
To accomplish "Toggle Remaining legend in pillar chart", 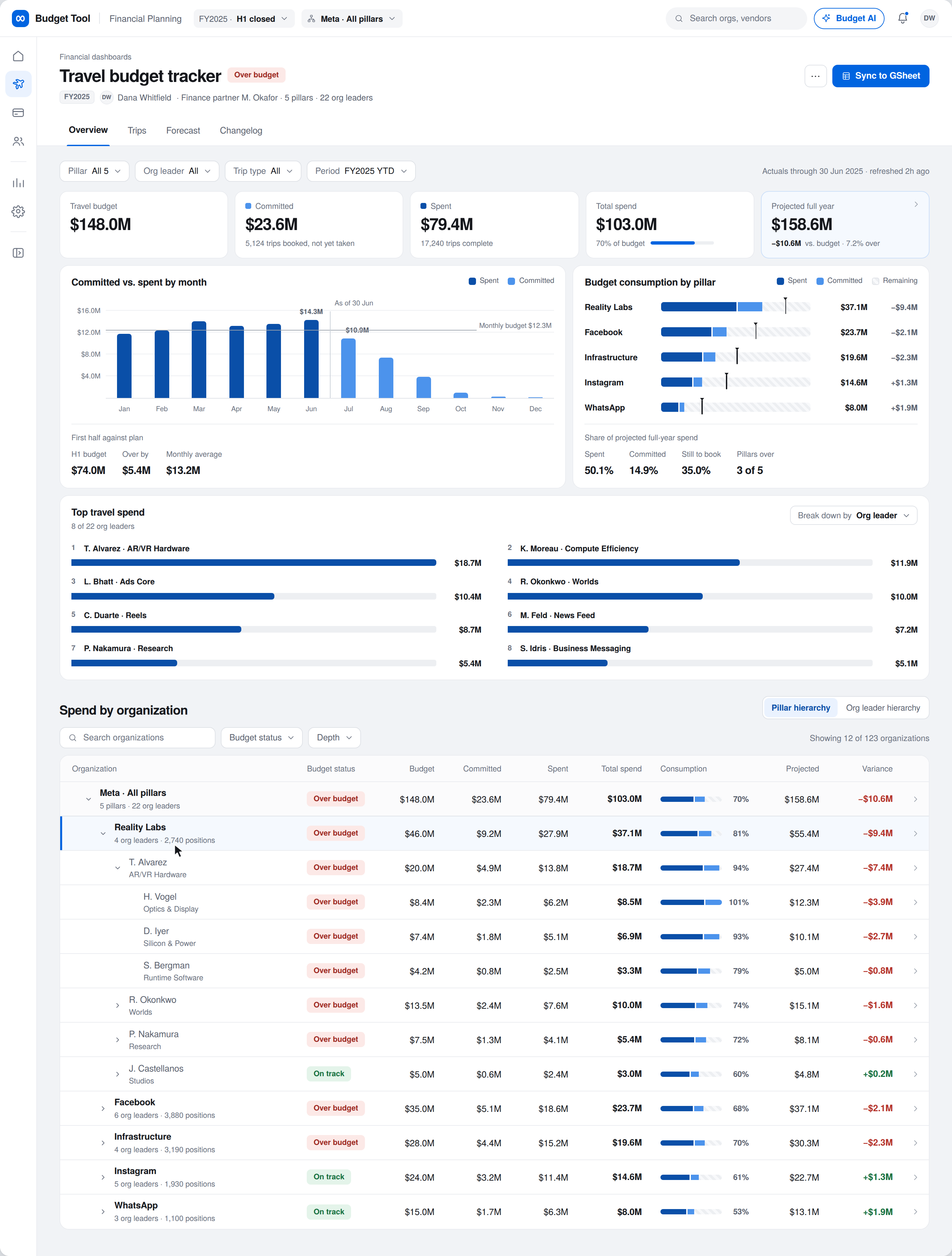I will [894, 281].
